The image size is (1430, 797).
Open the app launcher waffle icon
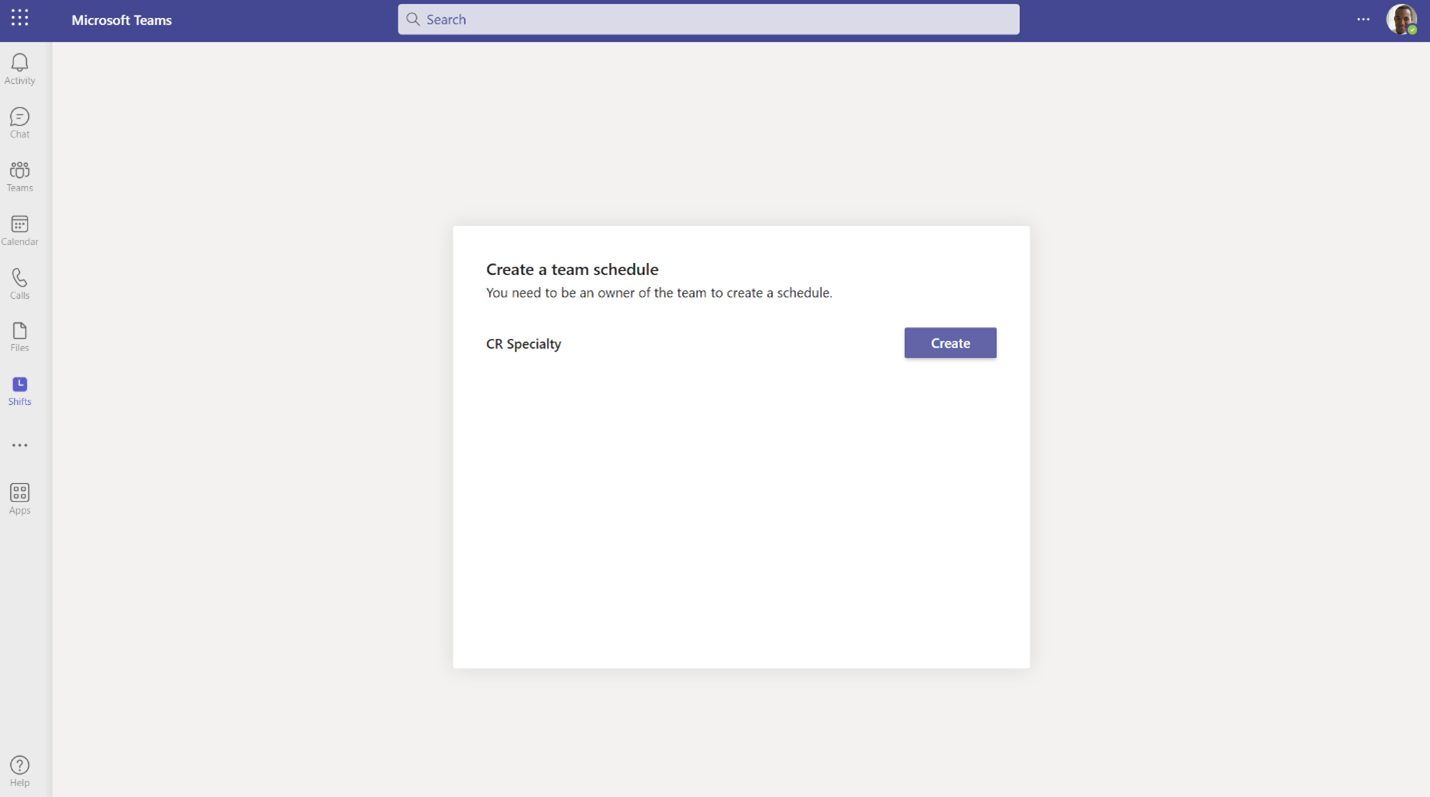pos(20,18)
